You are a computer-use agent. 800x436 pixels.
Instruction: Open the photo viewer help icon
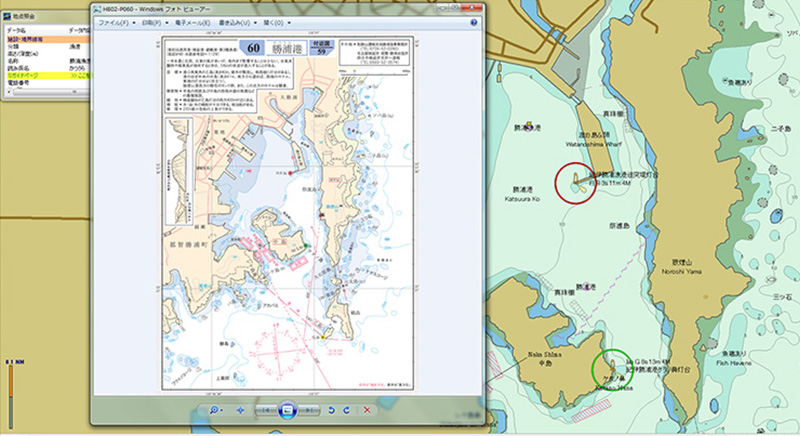(x=472, y=22)
